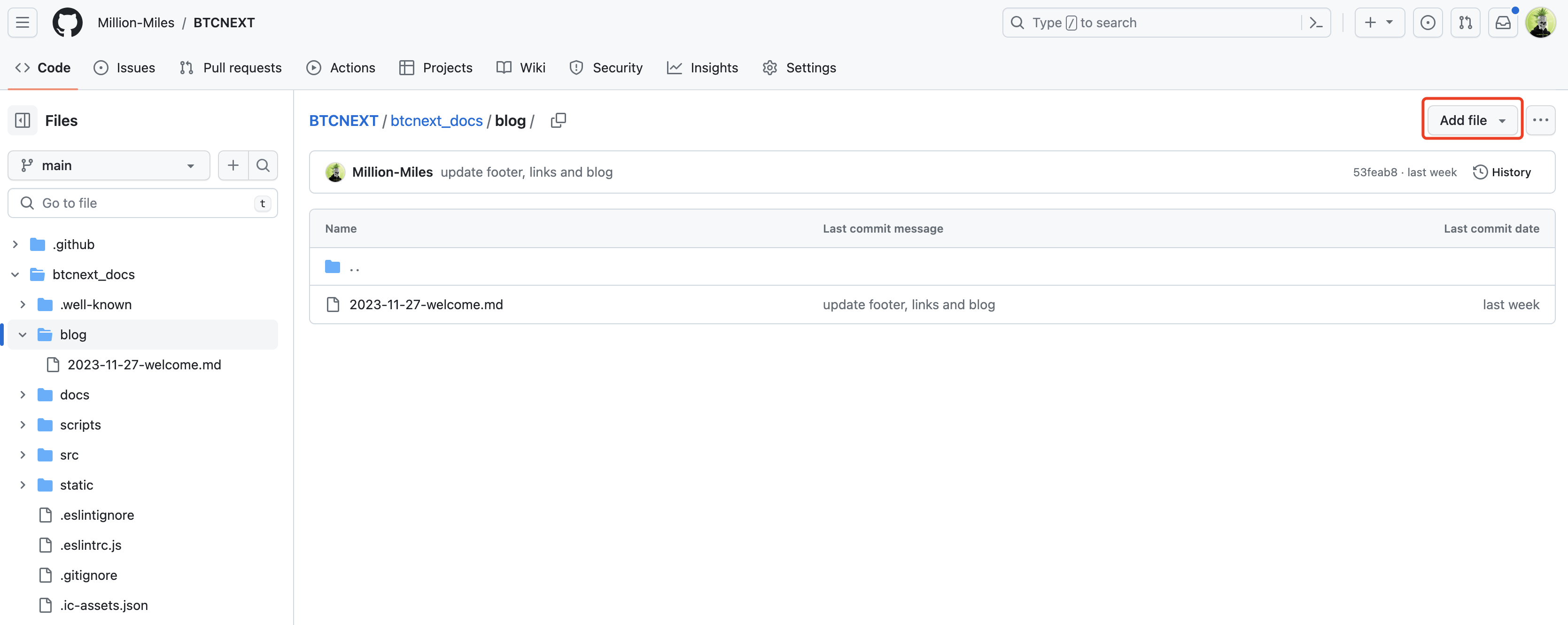Click btcnext_docs in the breadcrumb path
Image resolution: width=1568 pixels, height=625 pixels.
pyautogui.click(x=436, y=121)
